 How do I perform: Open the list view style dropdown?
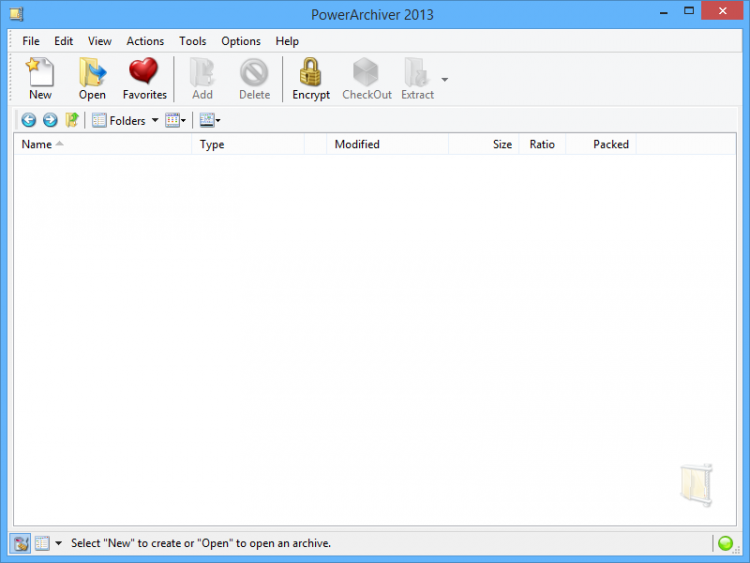176,120
